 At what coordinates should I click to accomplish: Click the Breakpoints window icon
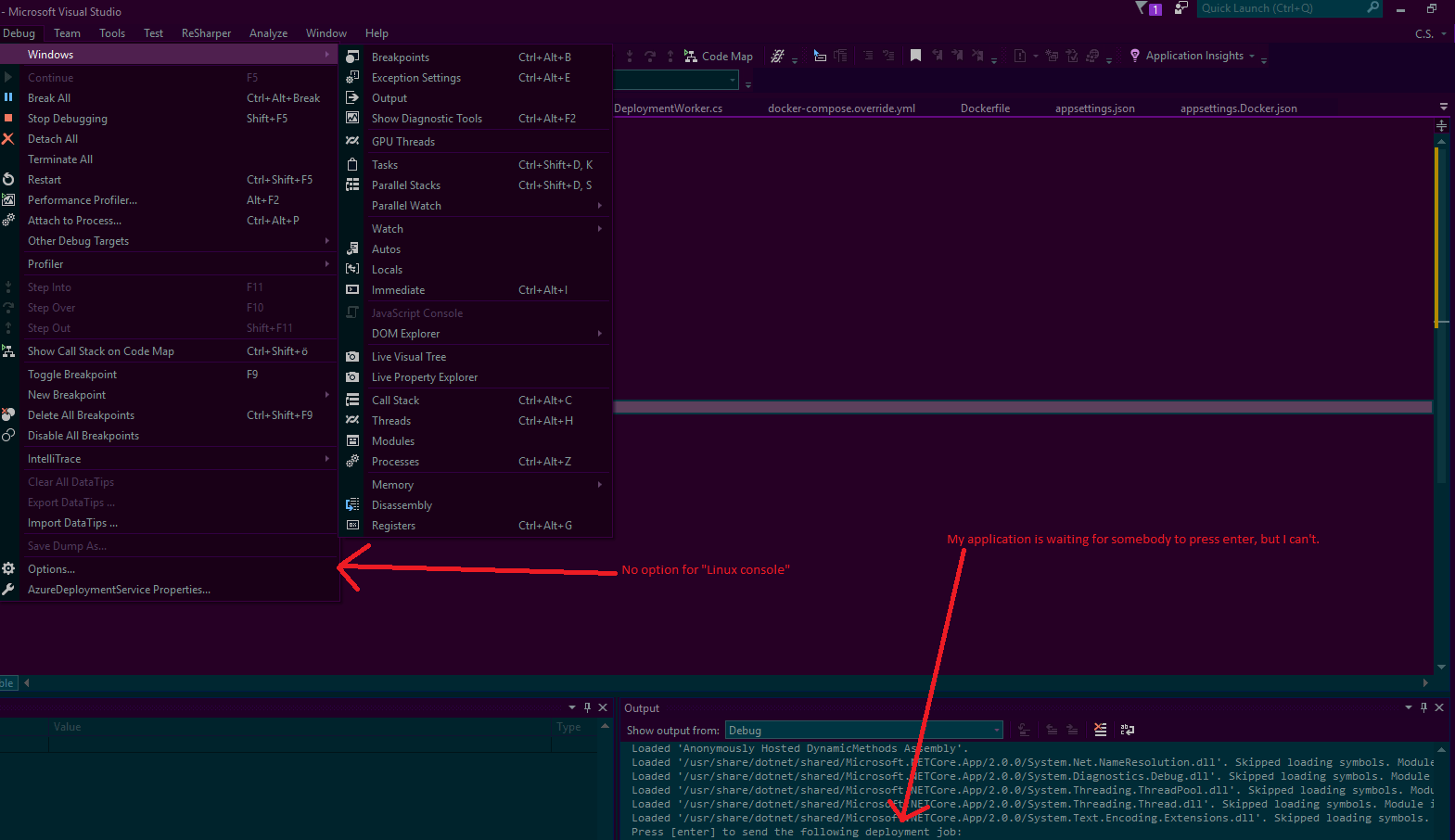click(x=352, y=57)
